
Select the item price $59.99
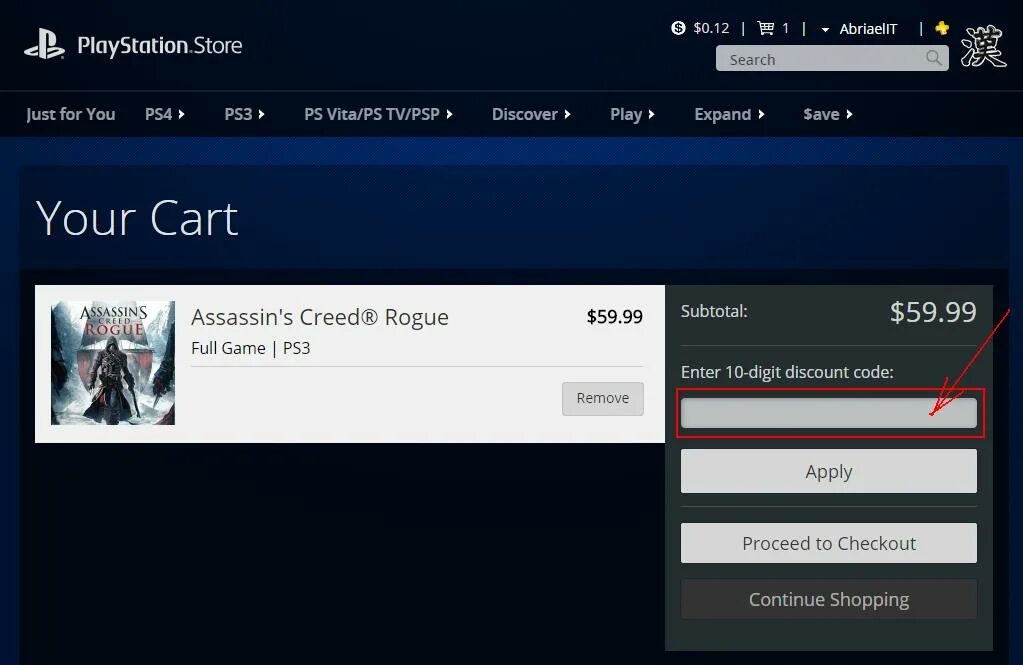(x=615, y=317)
